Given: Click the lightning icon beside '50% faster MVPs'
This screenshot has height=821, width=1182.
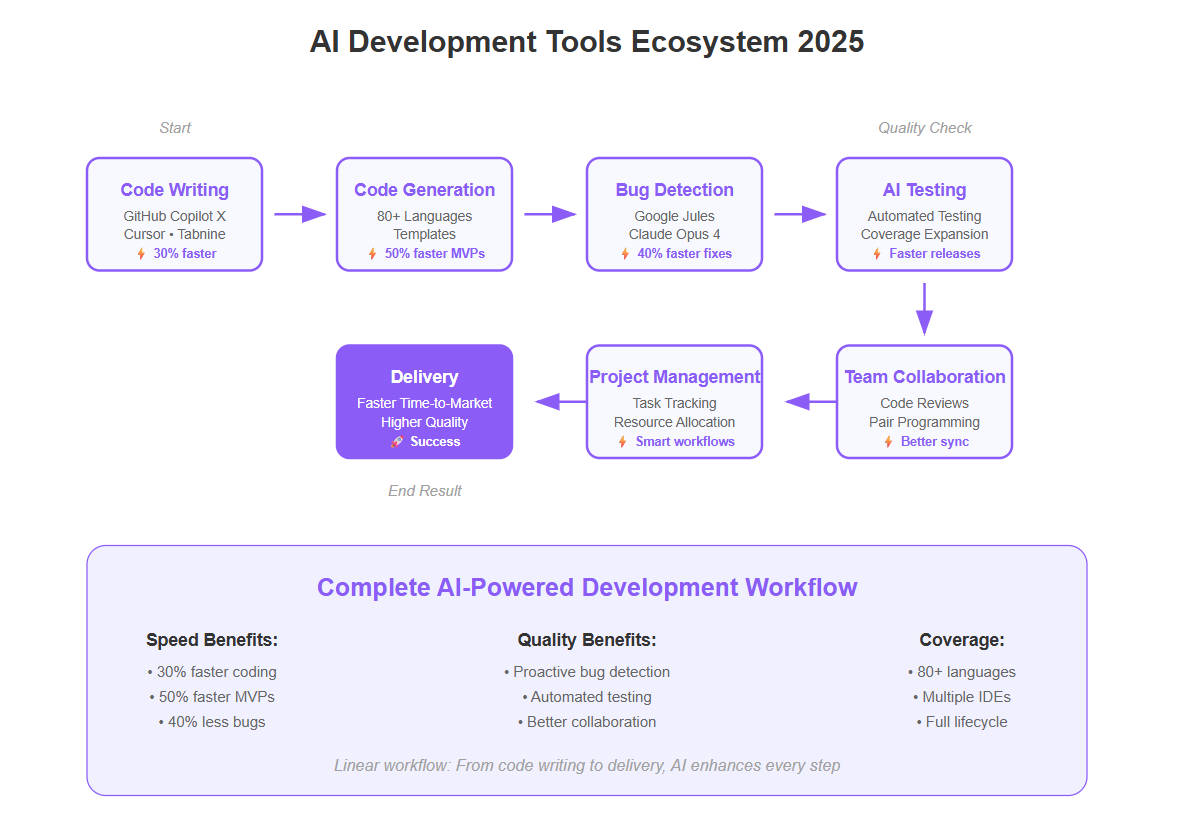Looking at the screenshot, I should (372, 254).
